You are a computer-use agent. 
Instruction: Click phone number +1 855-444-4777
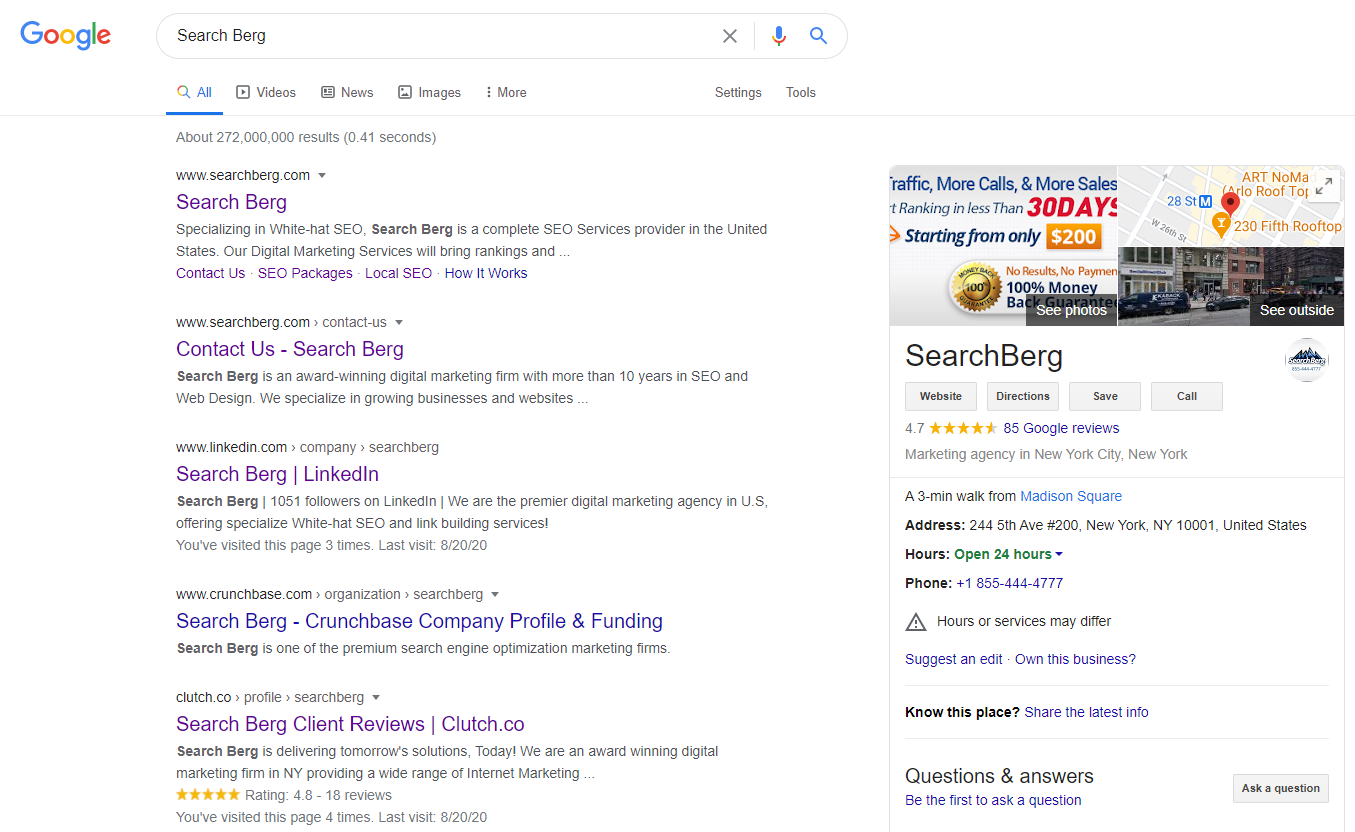pyautogui.click(x=1009, y=583)
